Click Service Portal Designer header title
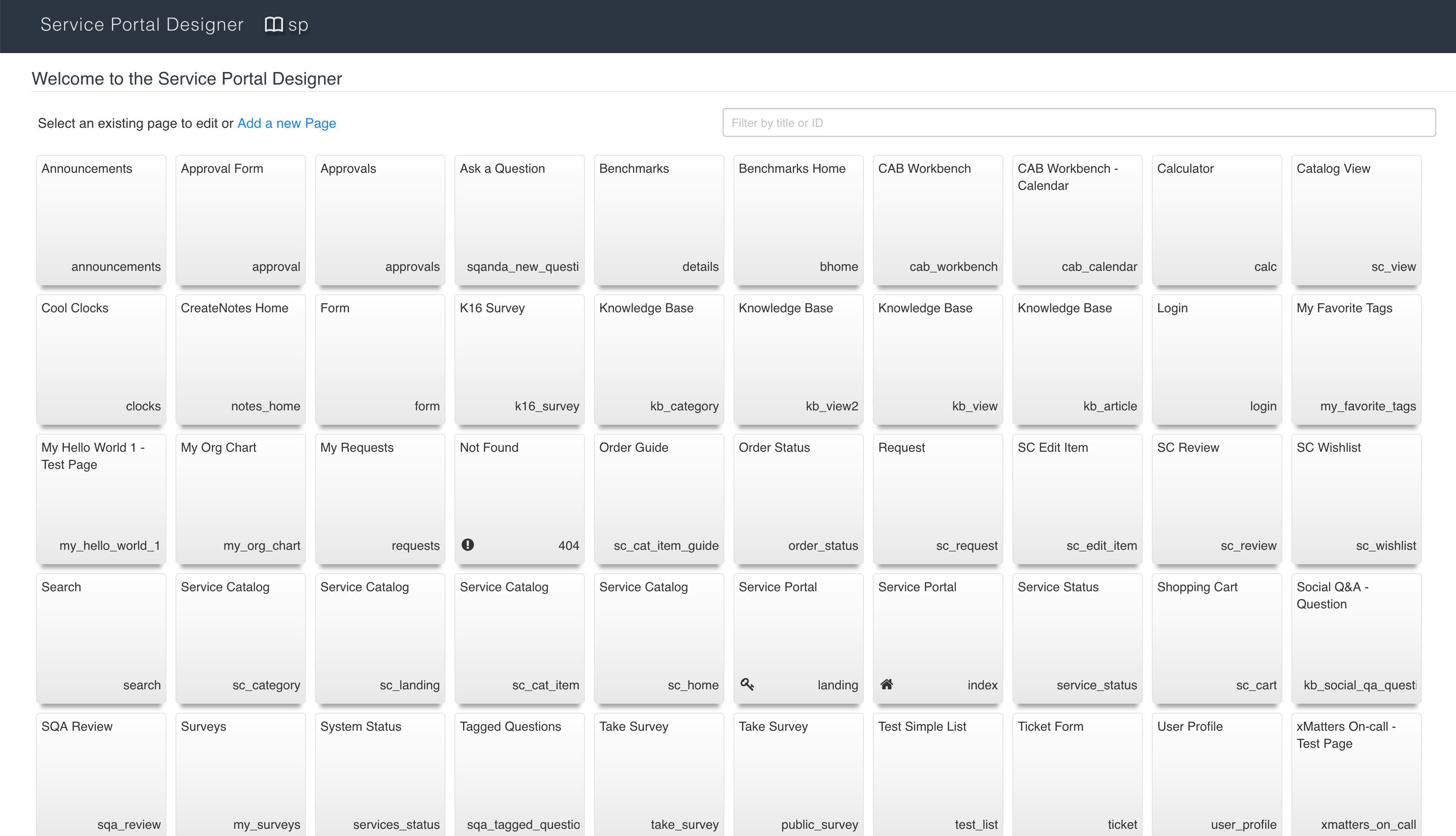The image size is (1456, 836). pos(142,25)
